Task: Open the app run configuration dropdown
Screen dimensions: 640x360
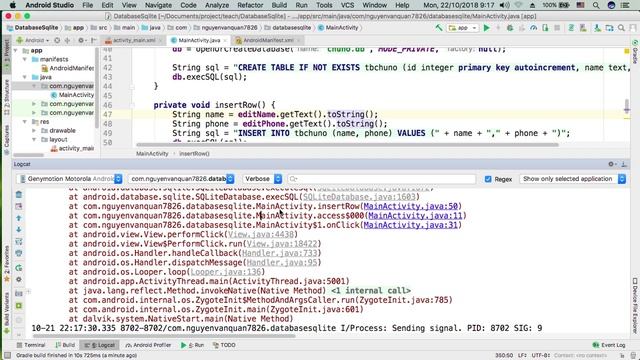Action: coord(462,28)
